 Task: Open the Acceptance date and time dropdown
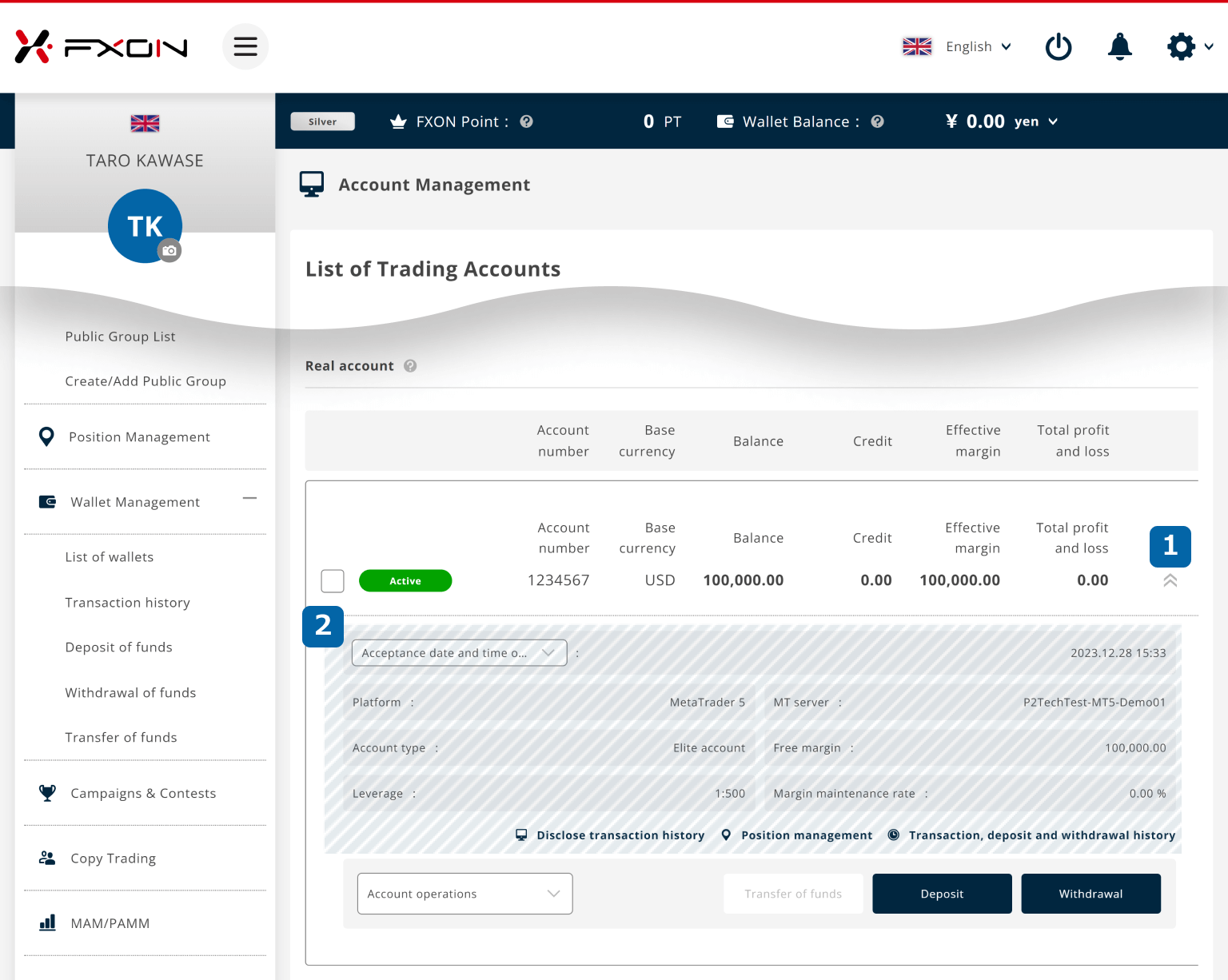[x=460, y=652]
